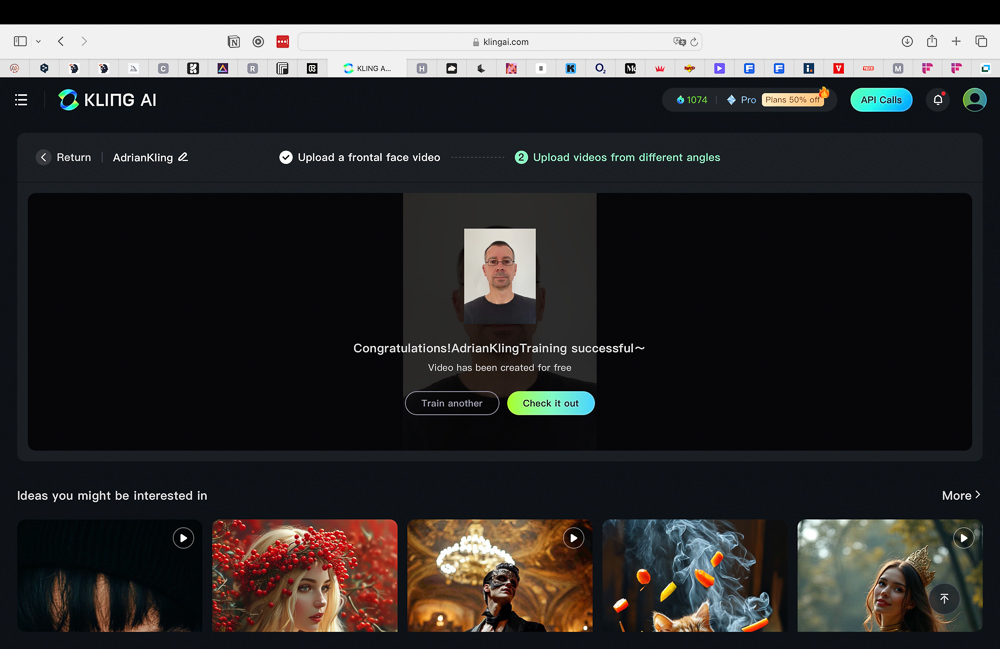Switch to the red crown favicon tab
1000x649 pixels.
(x=660, y=68)
